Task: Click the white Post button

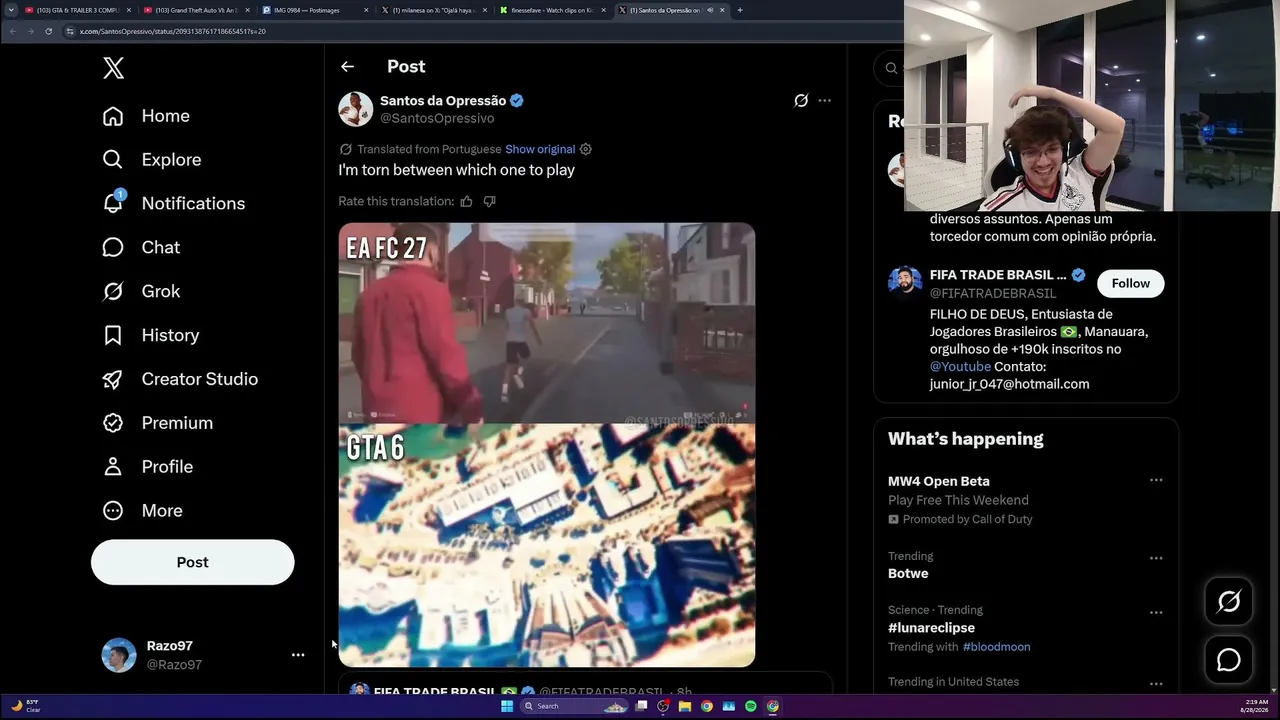Action: (193, 562)
